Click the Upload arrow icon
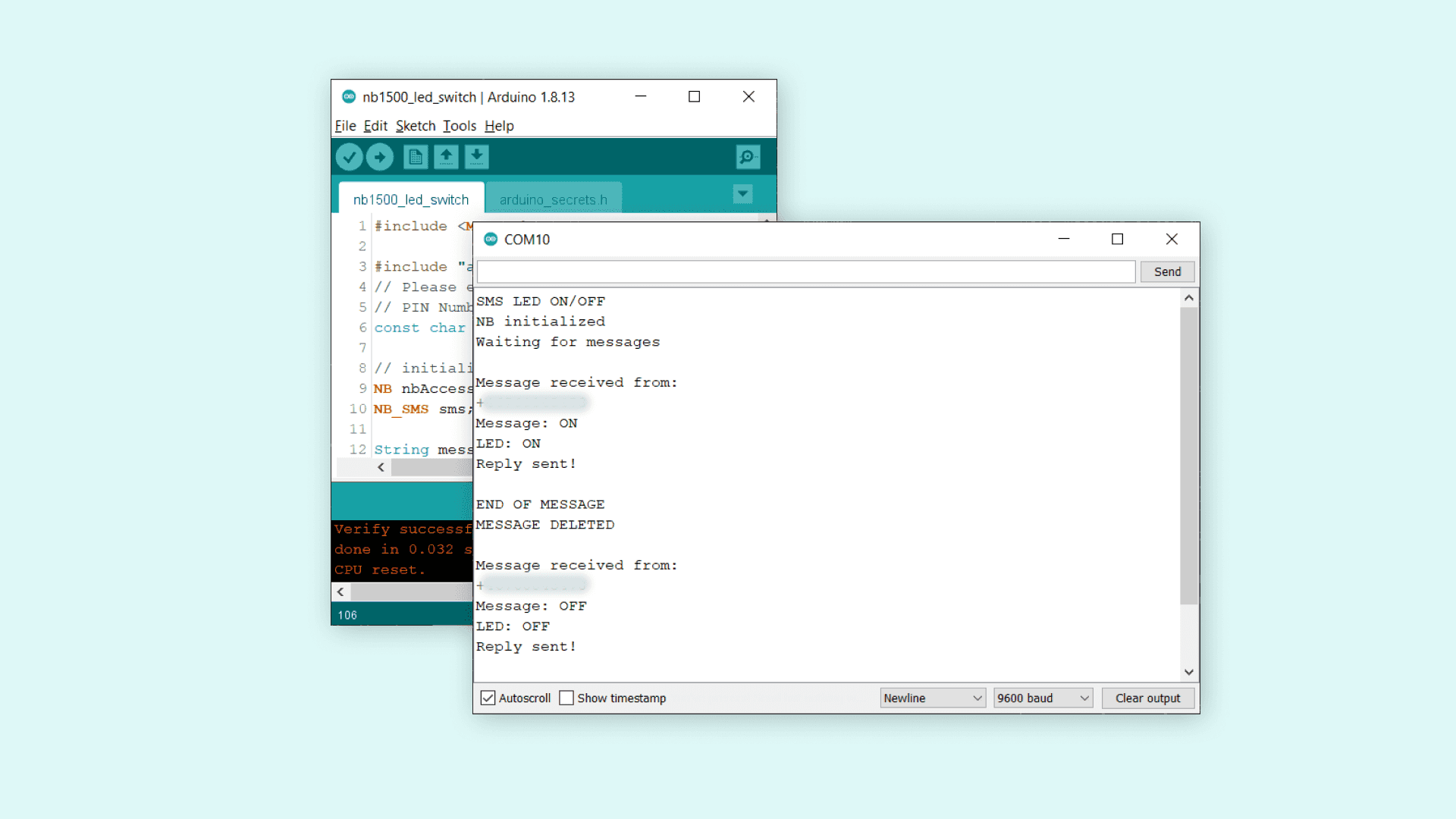This screenshot has width=1456, height=819. tap(380, 157)
